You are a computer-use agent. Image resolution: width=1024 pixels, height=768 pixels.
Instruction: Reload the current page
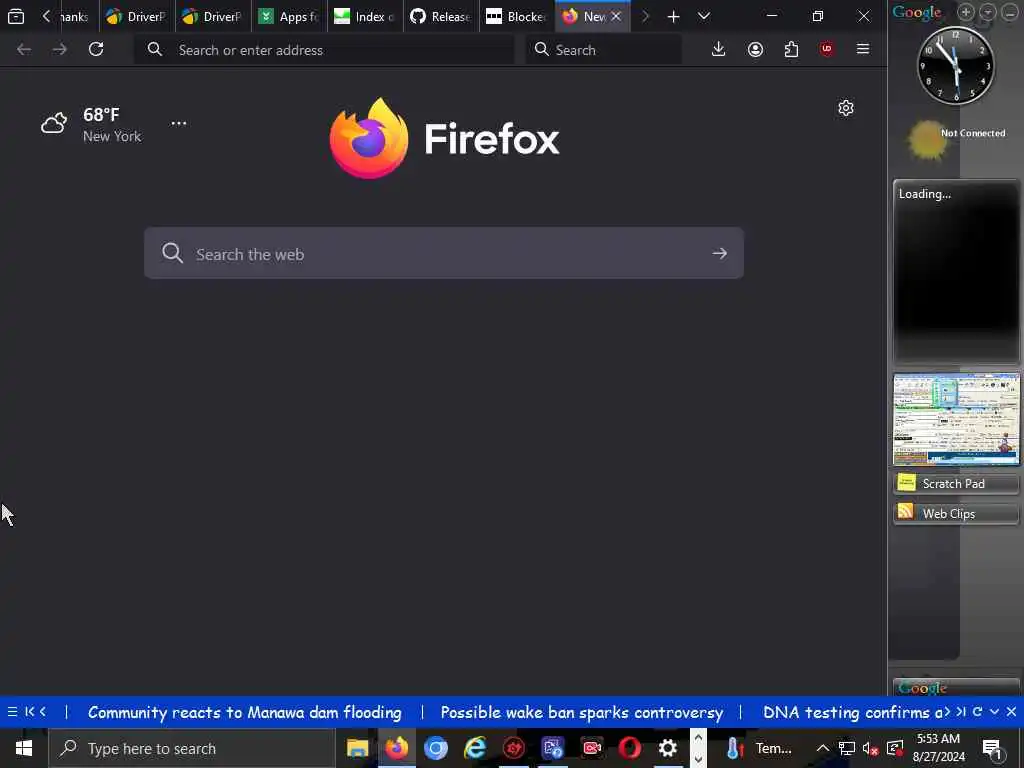[x=96, y=49]
